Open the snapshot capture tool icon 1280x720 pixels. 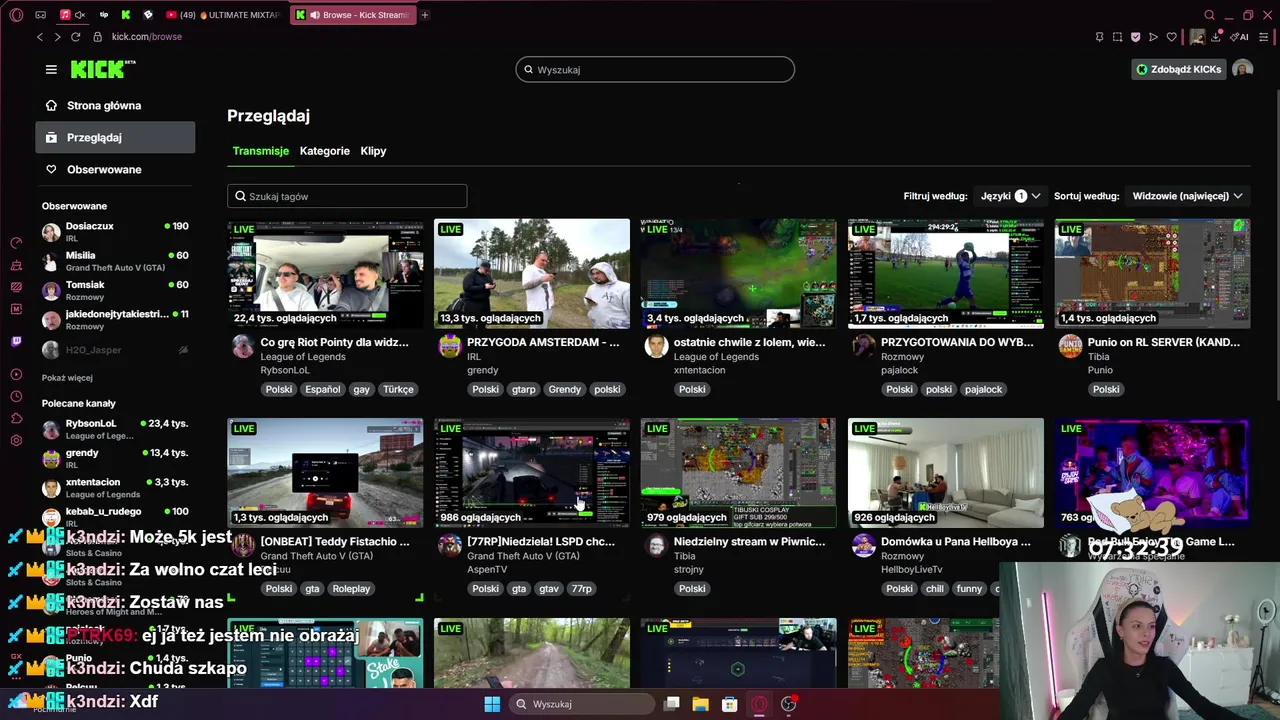1117,37
